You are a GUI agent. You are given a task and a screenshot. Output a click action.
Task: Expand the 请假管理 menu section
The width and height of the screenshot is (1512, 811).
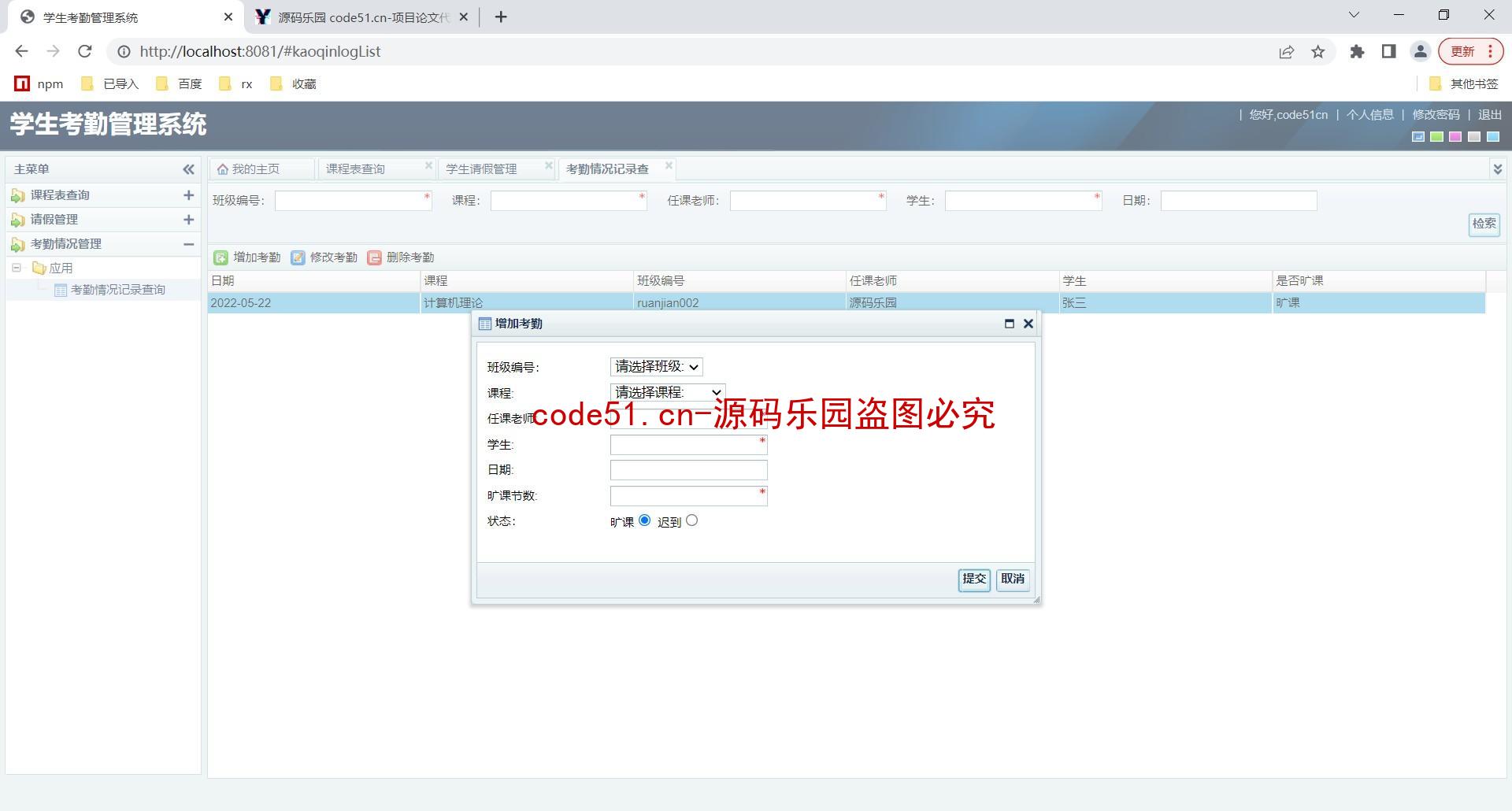tap(188, 220)
